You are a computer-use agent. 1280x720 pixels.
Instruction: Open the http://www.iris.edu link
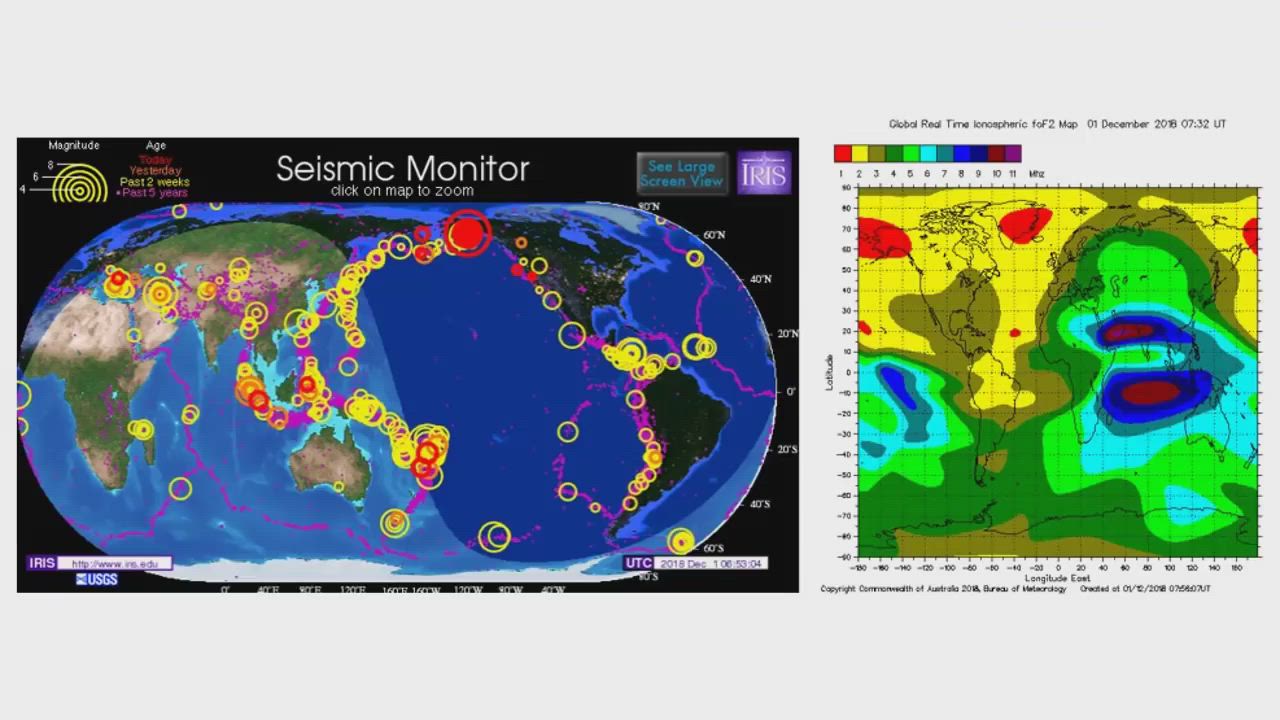[115, 564]
